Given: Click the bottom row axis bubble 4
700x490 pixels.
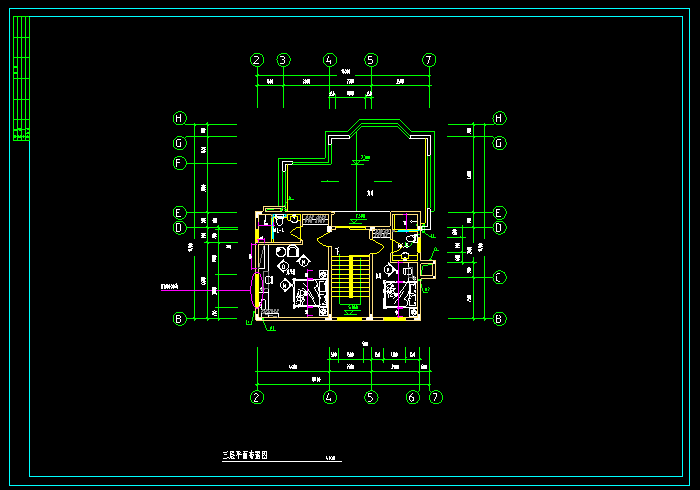Looking at the screenshot, I should [x=330, y=397].
